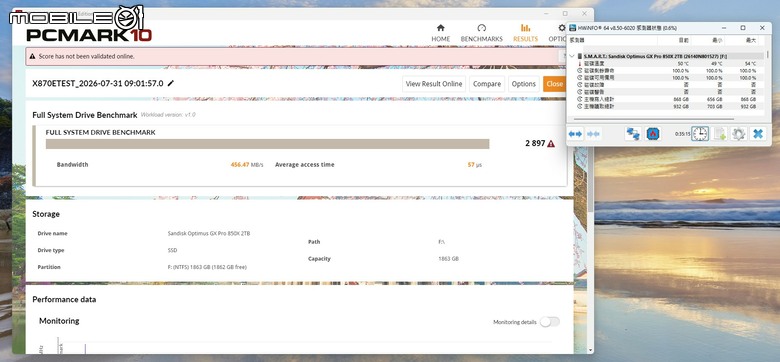This screenshot has width=780, height=362.
Task: Close the result with orange Close button
Action: [555, 84]
